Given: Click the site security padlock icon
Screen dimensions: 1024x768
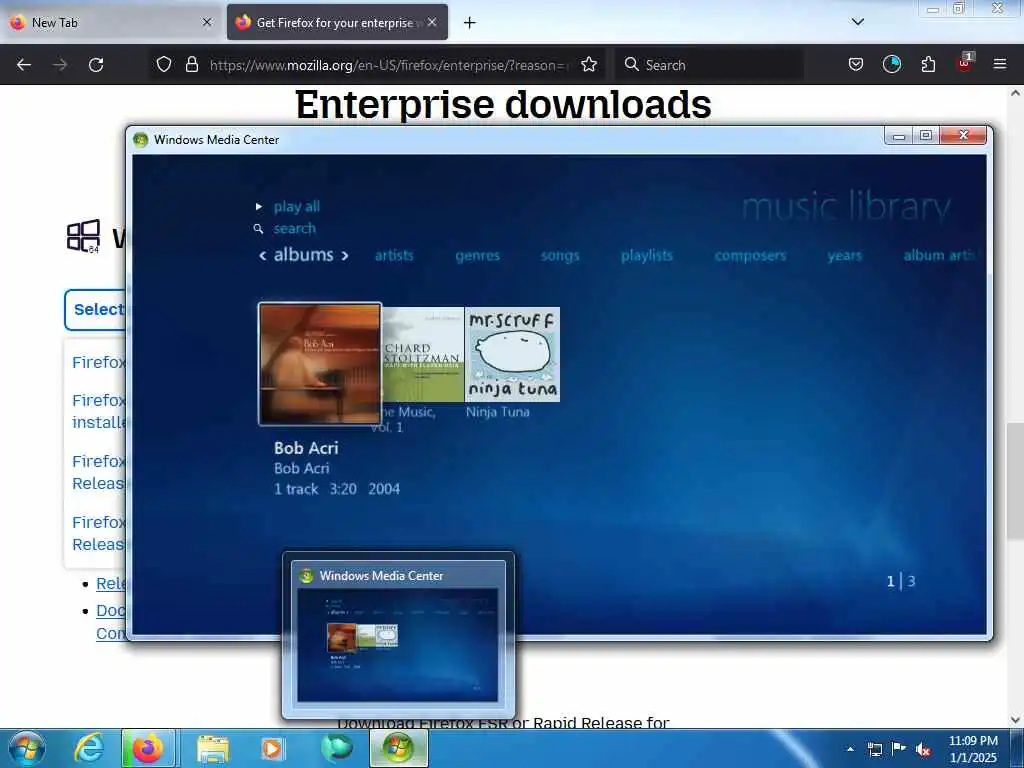Looking at the screenshot, I should [x=191, y=64].
